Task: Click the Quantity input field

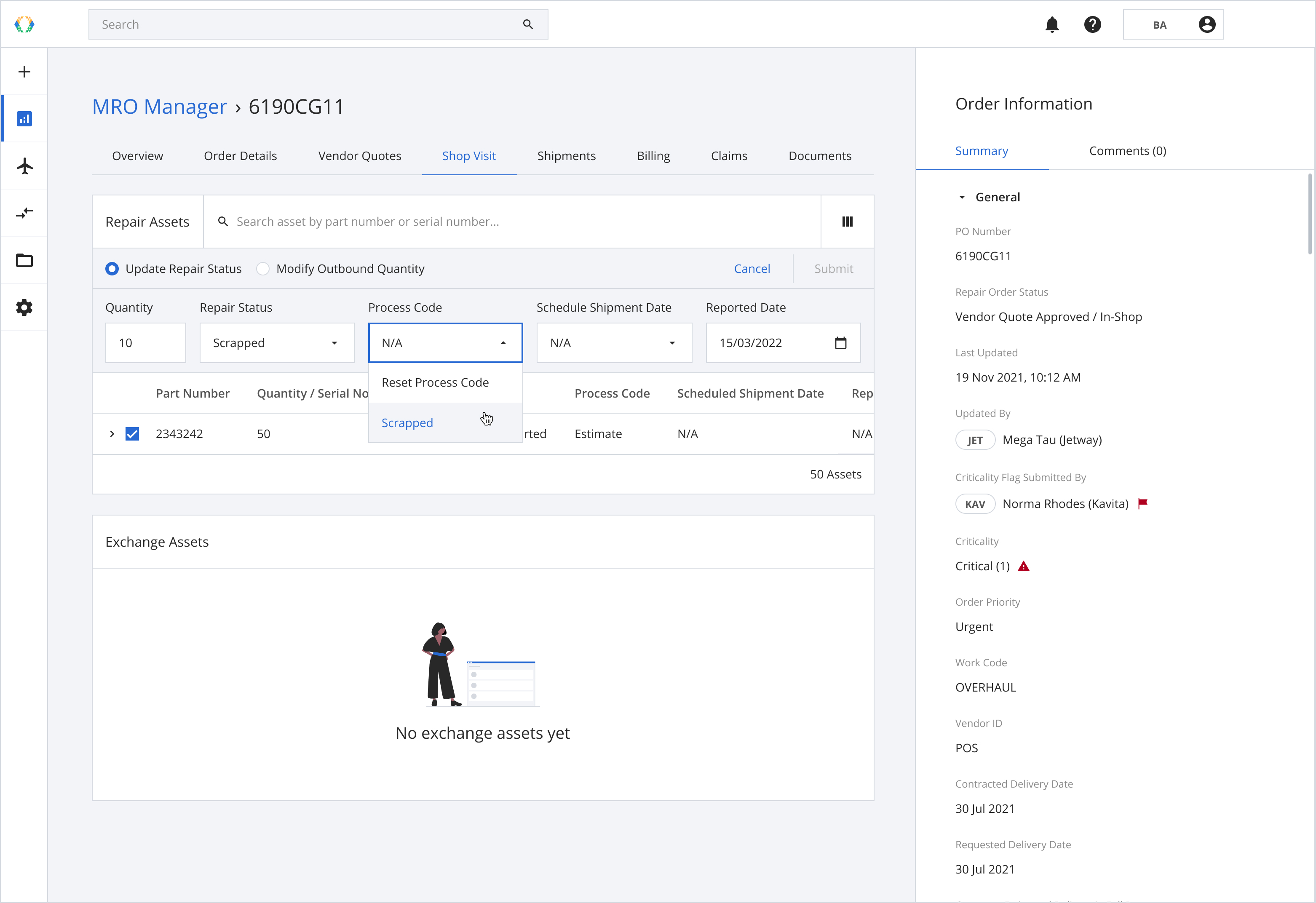Action: [145, 342]
